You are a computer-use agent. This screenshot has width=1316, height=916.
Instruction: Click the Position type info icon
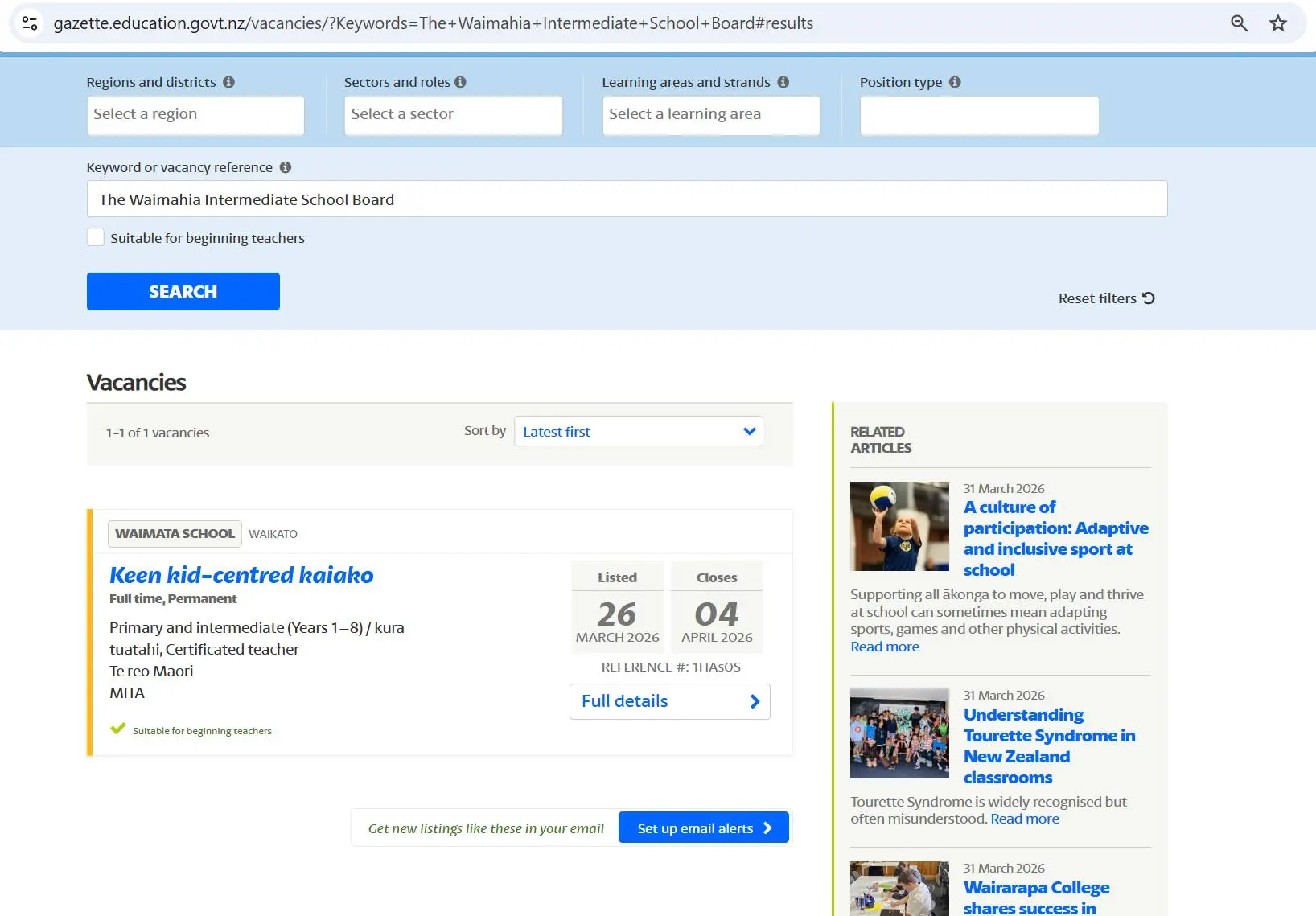955,82
